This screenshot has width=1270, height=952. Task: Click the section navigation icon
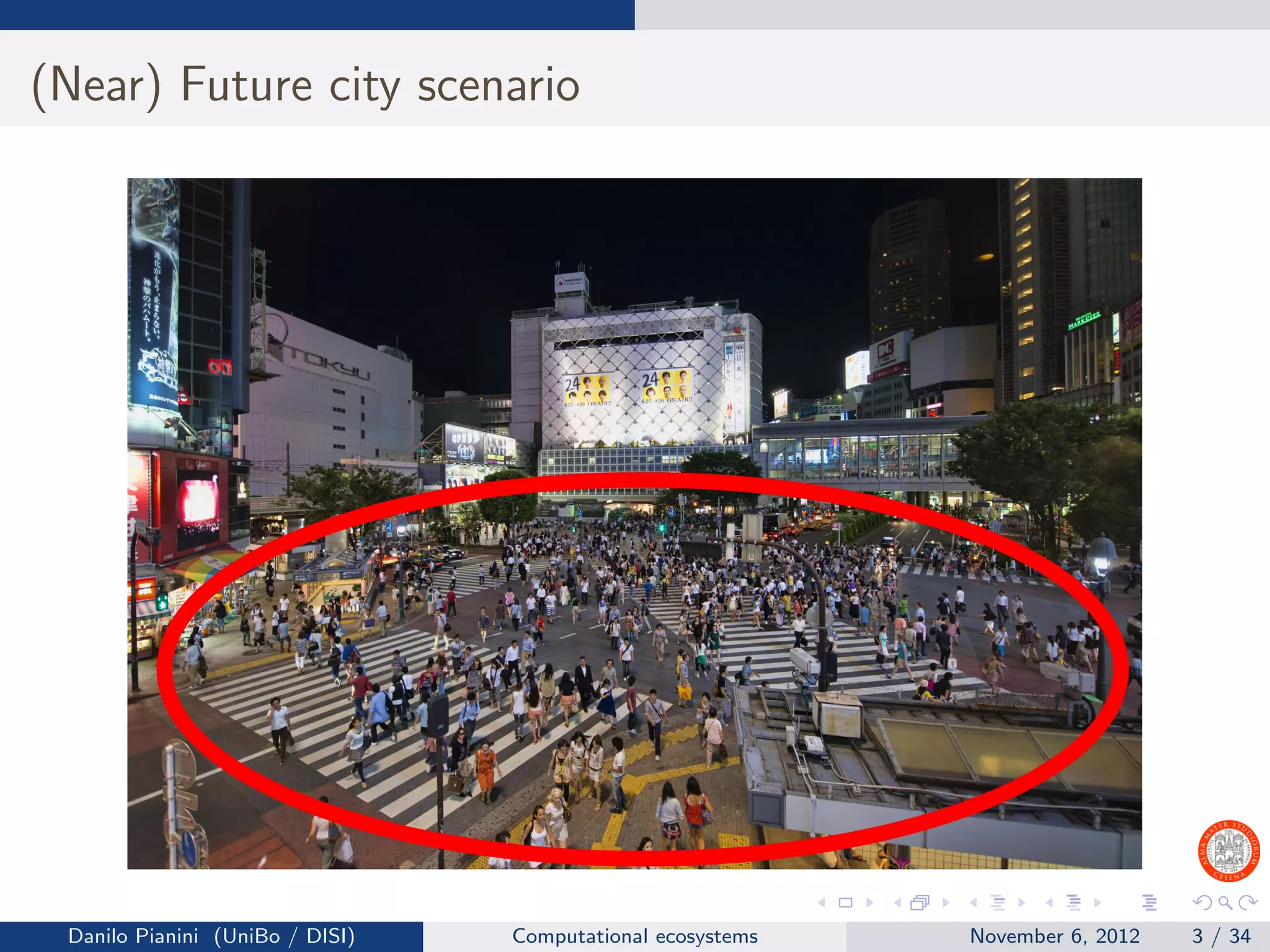pos(1073,903)
